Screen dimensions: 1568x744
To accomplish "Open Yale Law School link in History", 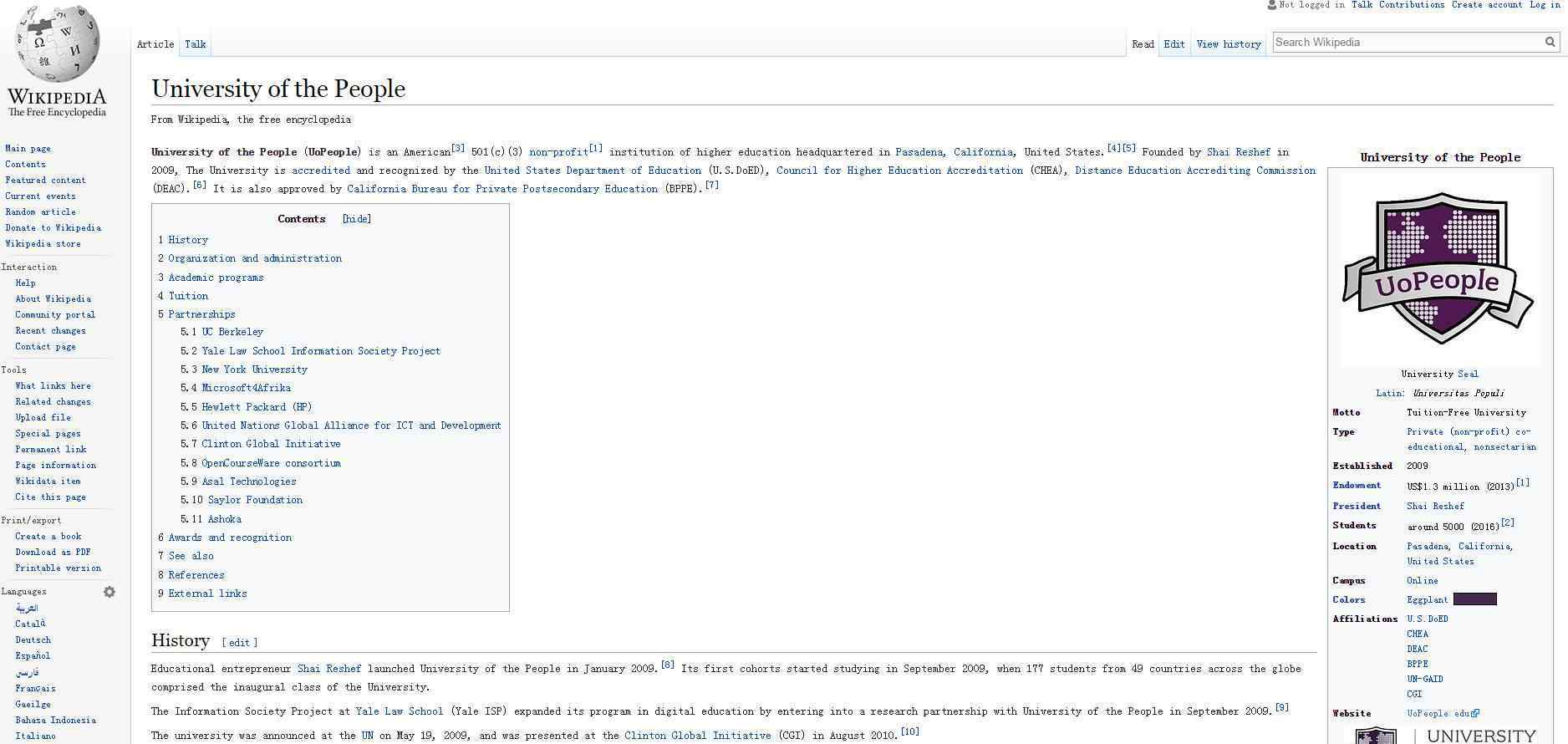I will [400, 711].
